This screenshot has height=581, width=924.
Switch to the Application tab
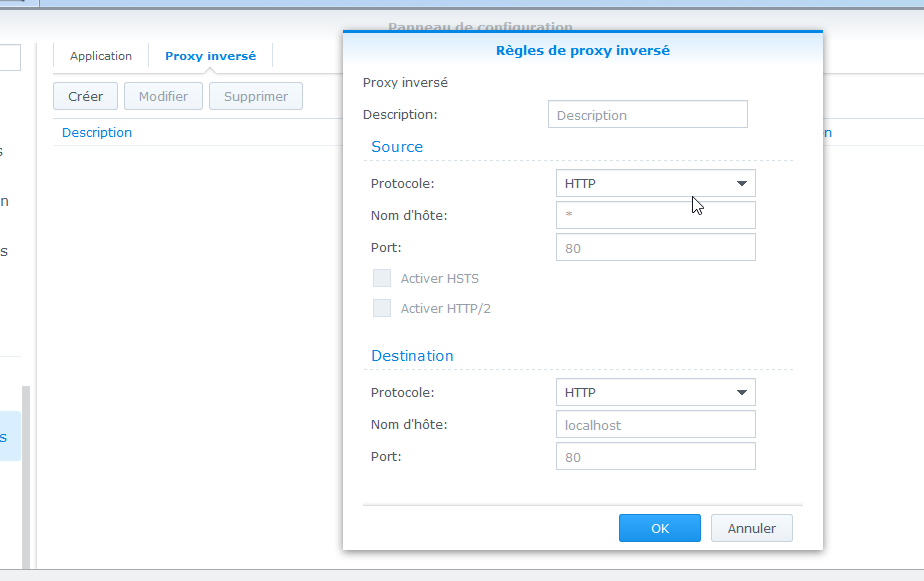100,56
